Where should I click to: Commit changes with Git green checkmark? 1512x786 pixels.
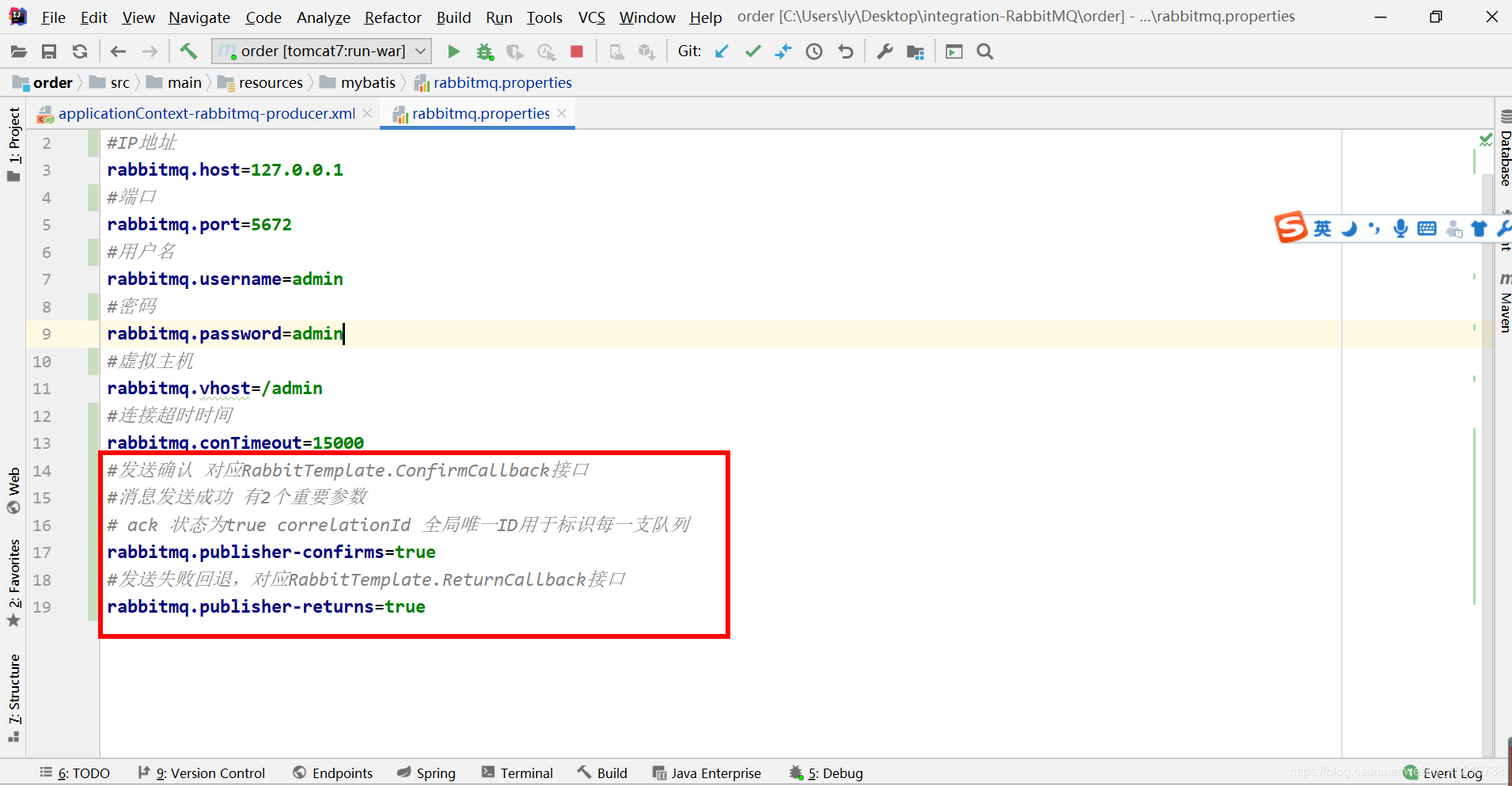pyautogui.click(x=752, y=51)
